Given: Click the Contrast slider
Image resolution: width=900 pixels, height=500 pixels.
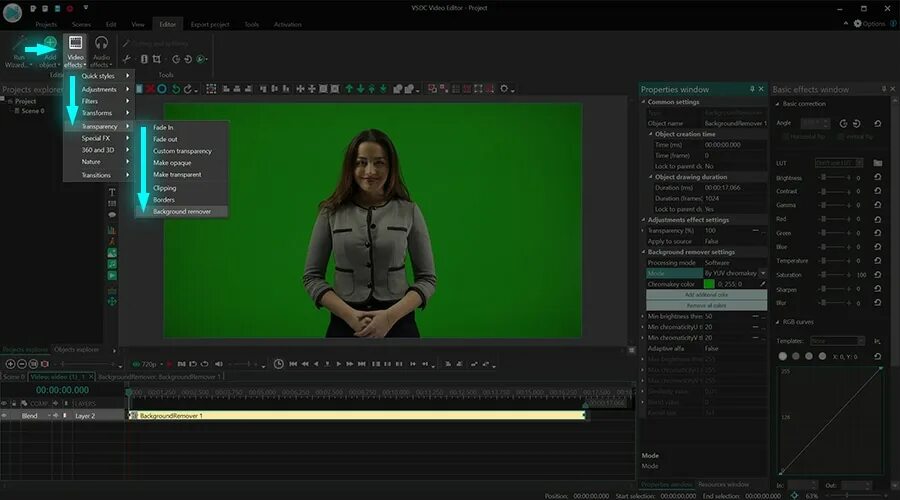Looking at the screenshot, I should click(x=835, y=191).
